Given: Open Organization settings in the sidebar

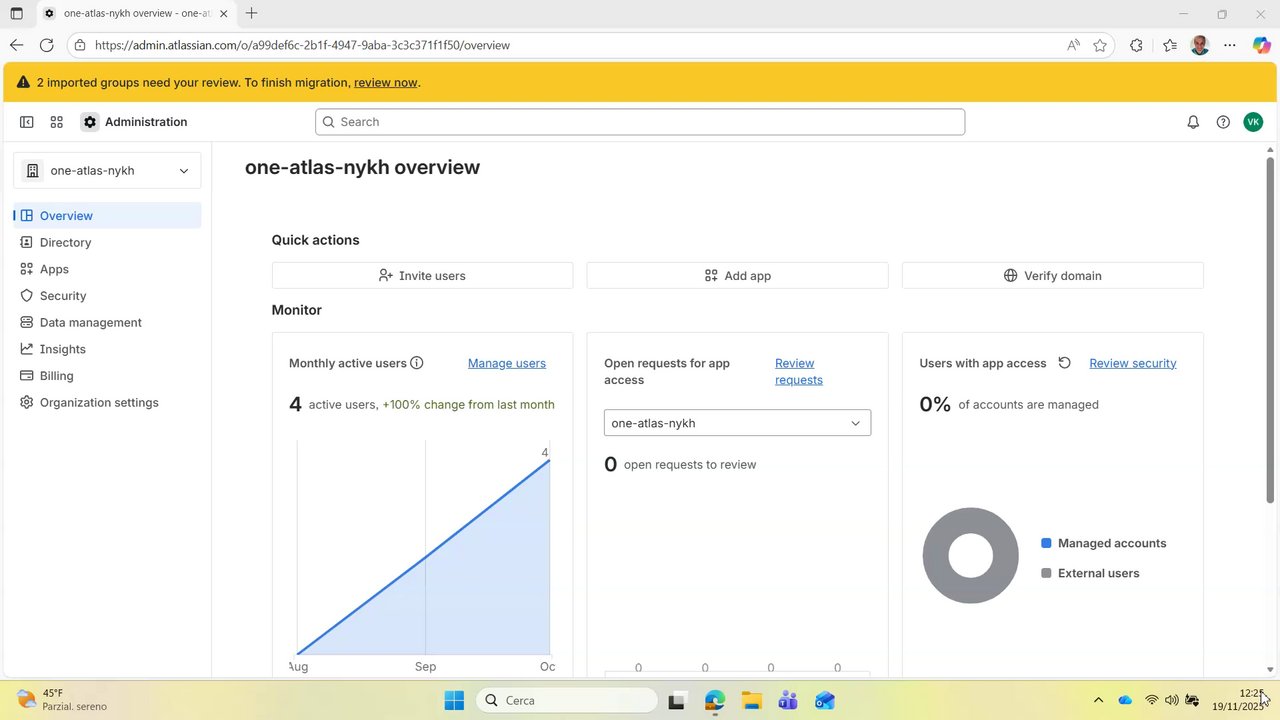Looking at the screenshot, I should pos(107,402).
